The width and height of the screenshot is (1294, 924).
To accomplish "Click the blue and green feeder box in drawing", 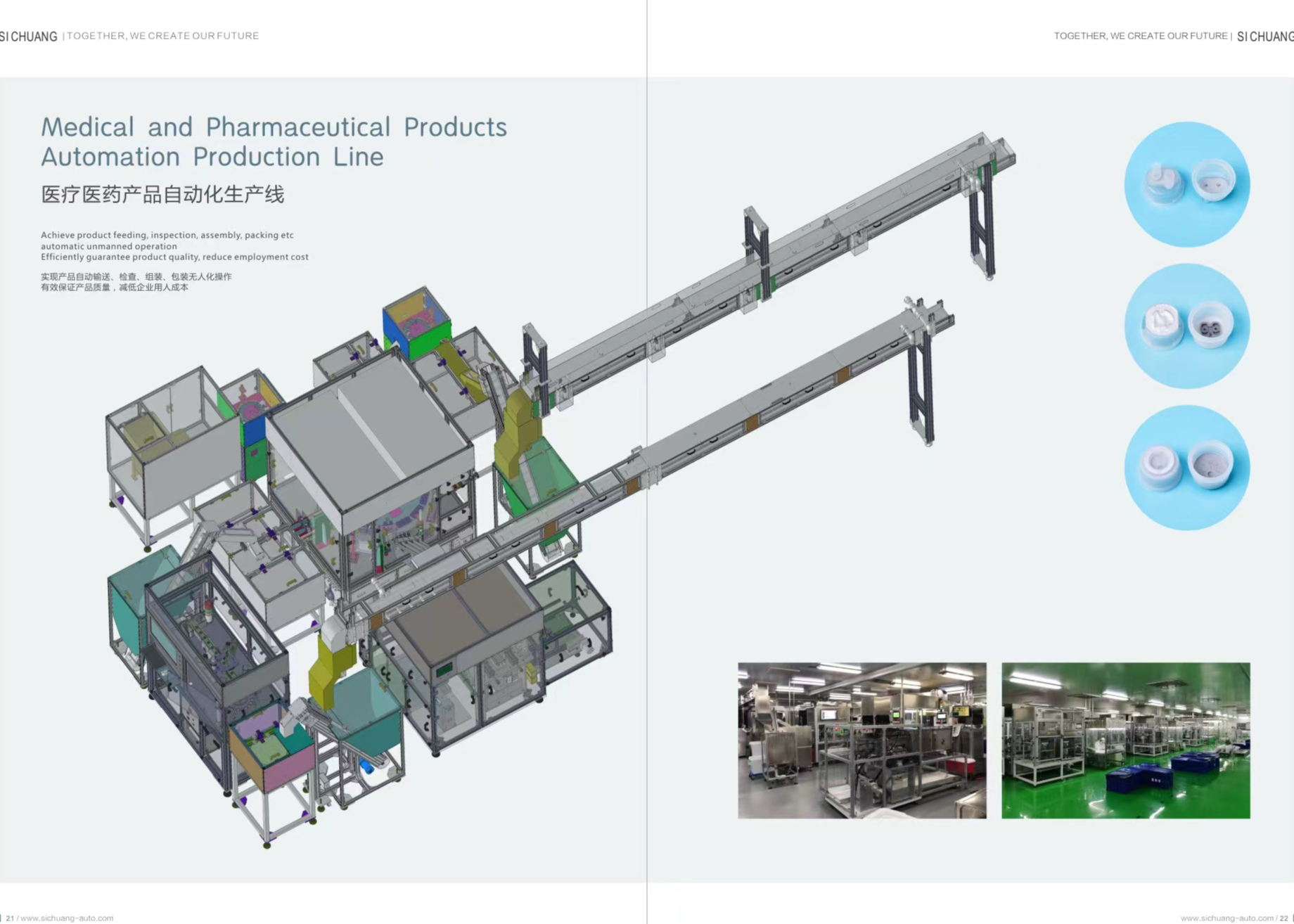I will [416, 323].
